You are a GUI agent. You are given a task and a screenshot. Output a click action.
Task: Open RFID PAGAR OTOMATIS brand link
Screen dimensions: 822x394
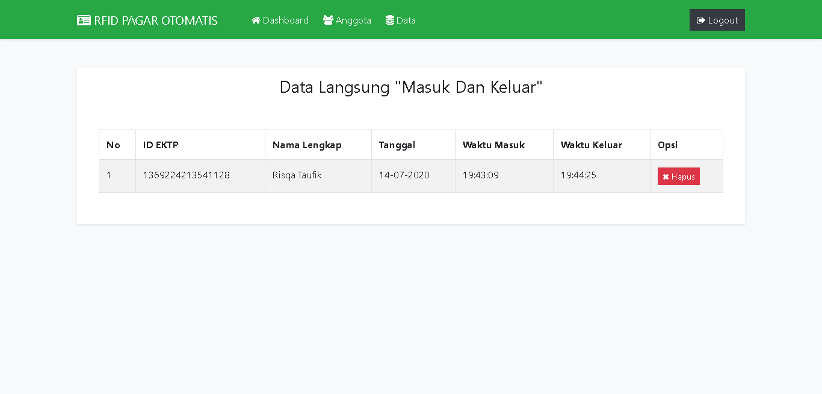(147, 20)
